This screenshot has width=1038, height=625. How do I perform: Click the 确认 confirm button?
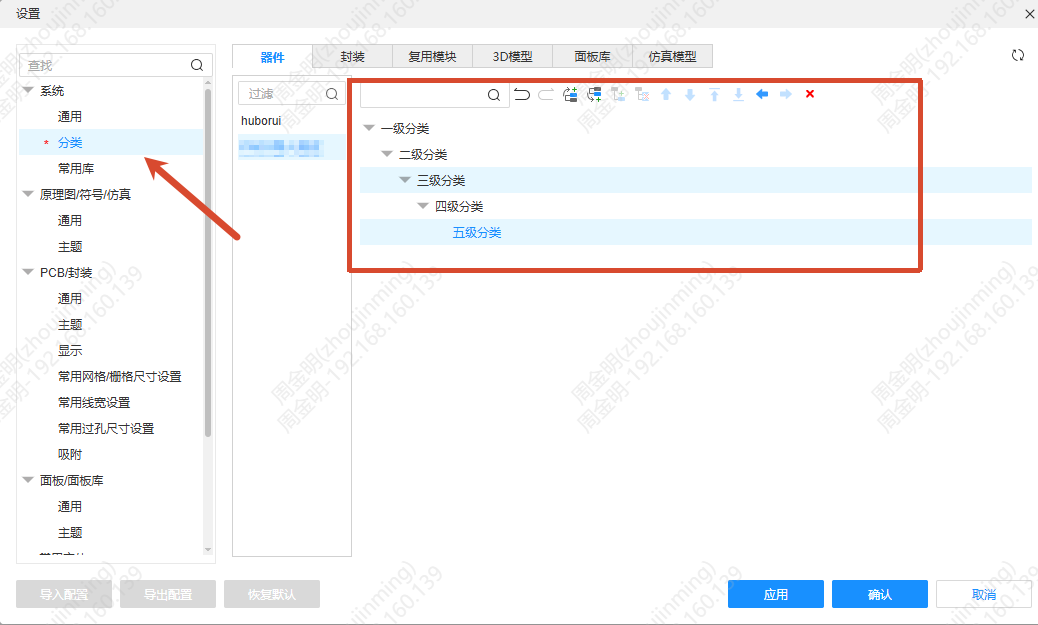pyautogui.click(x=880, y=594)
